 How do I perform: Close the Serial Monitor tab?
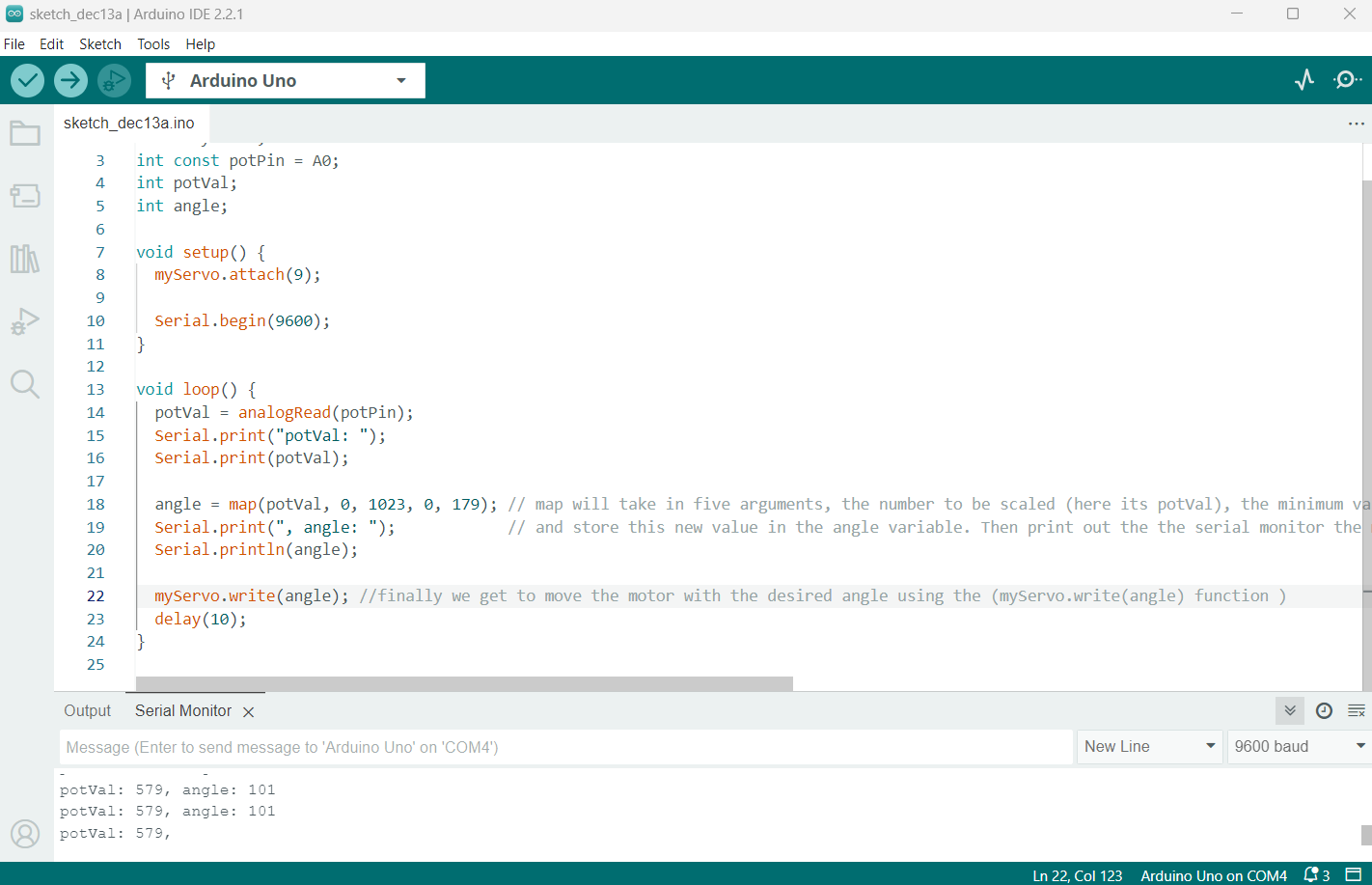pyautogui.click(x=248, y=712)
